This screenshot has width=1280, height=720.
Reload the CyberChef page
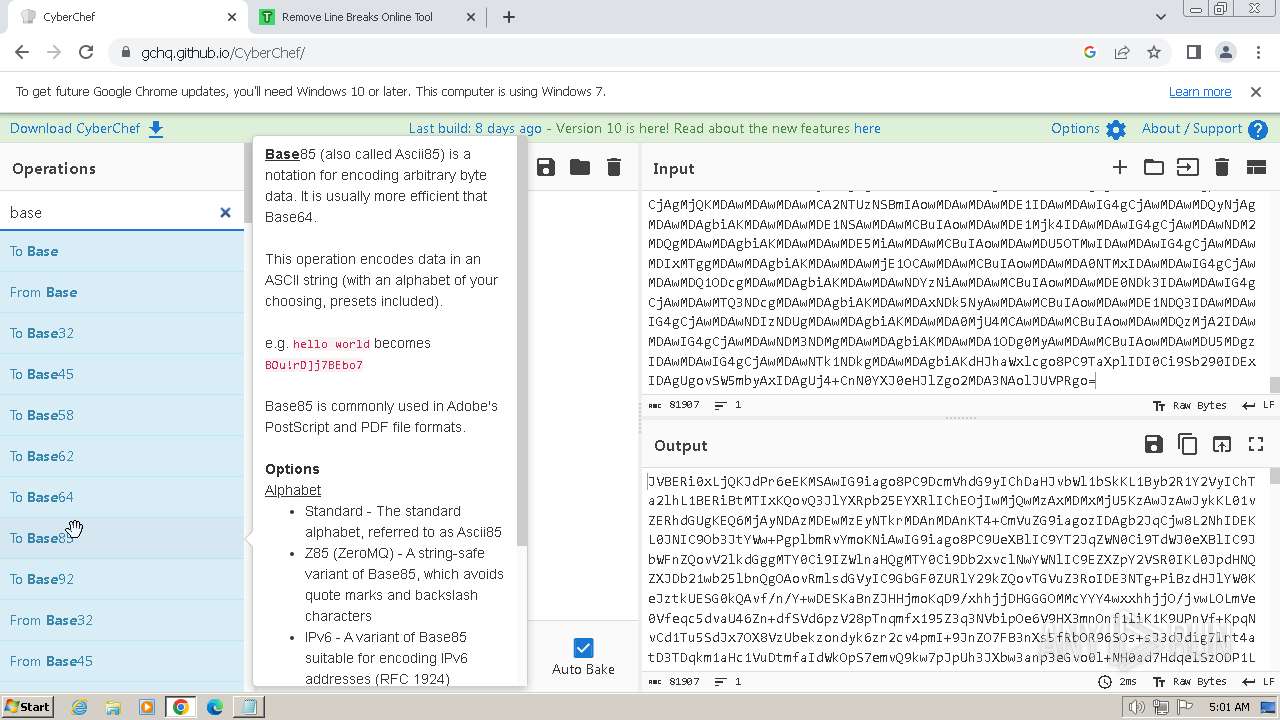tap(86, 52)
